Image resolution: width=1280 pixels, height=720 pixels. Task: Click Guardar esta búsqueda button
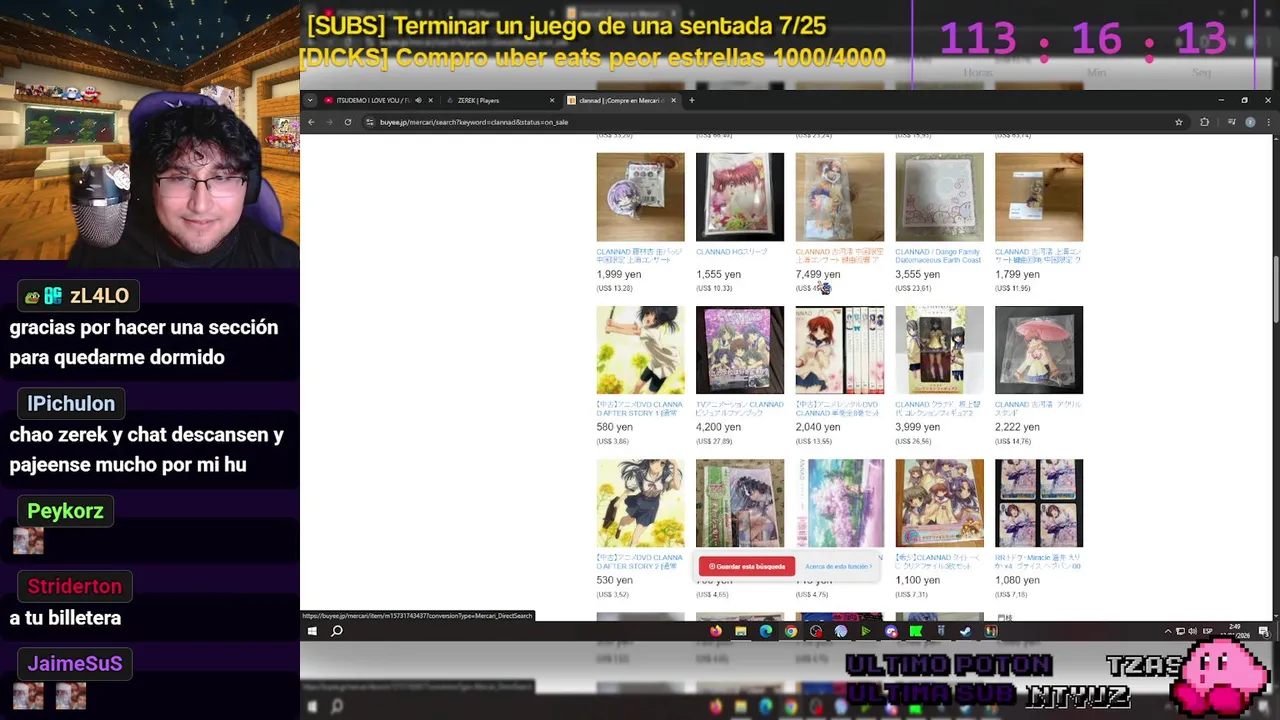point(747,566)
